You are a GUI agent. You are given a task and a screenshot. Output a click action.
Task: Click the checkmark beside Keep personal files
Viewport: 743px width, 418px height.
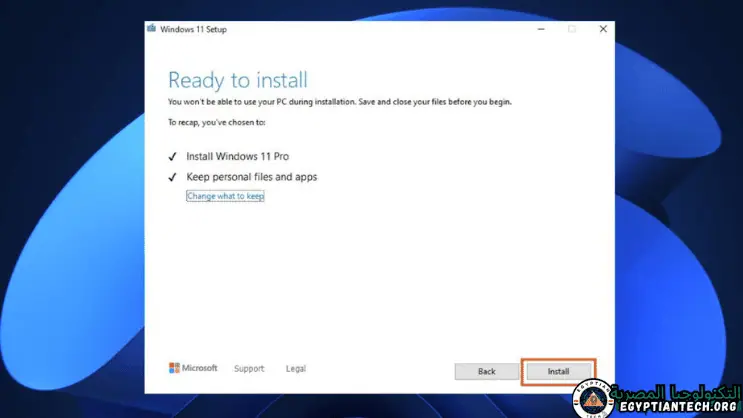tap(172, 177)
